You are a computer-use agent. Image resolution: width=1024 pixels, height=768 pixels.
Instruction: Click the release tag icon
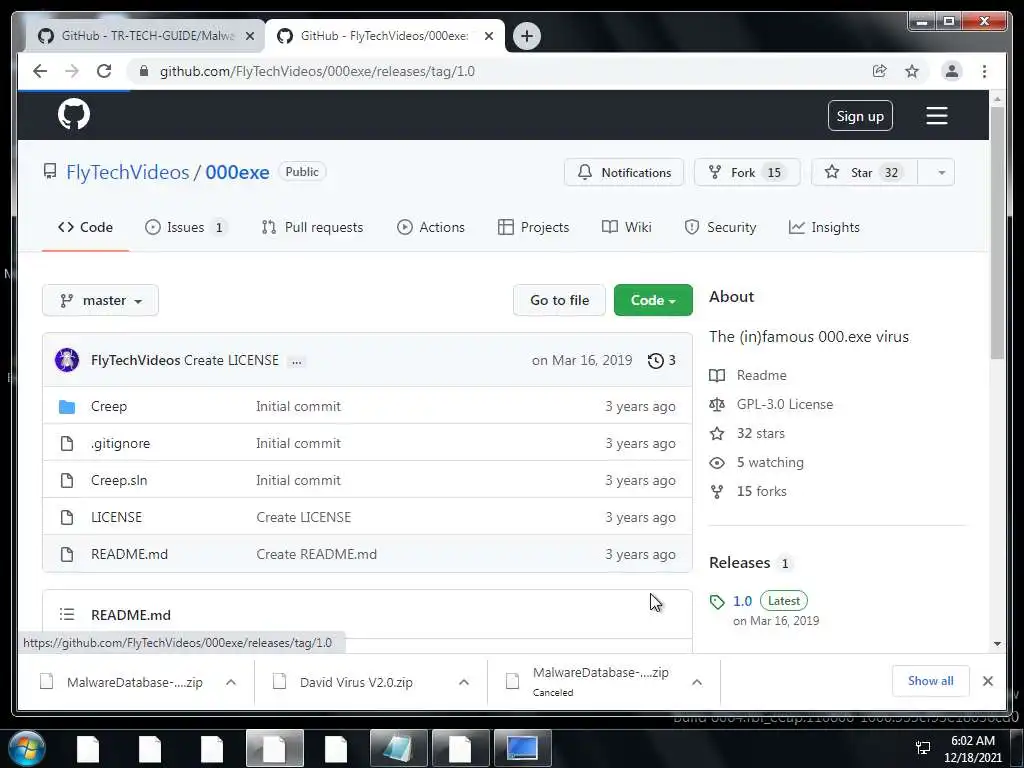coord(717,601)
